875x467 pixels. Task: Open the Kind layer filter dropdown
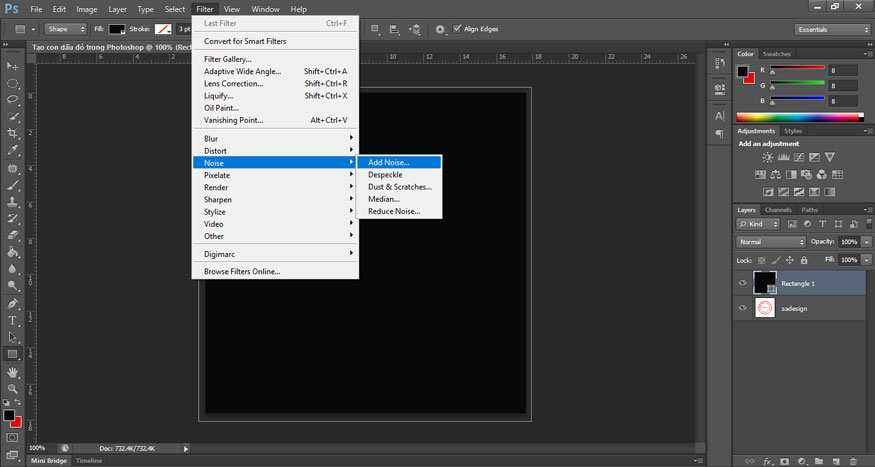[758, 224]
